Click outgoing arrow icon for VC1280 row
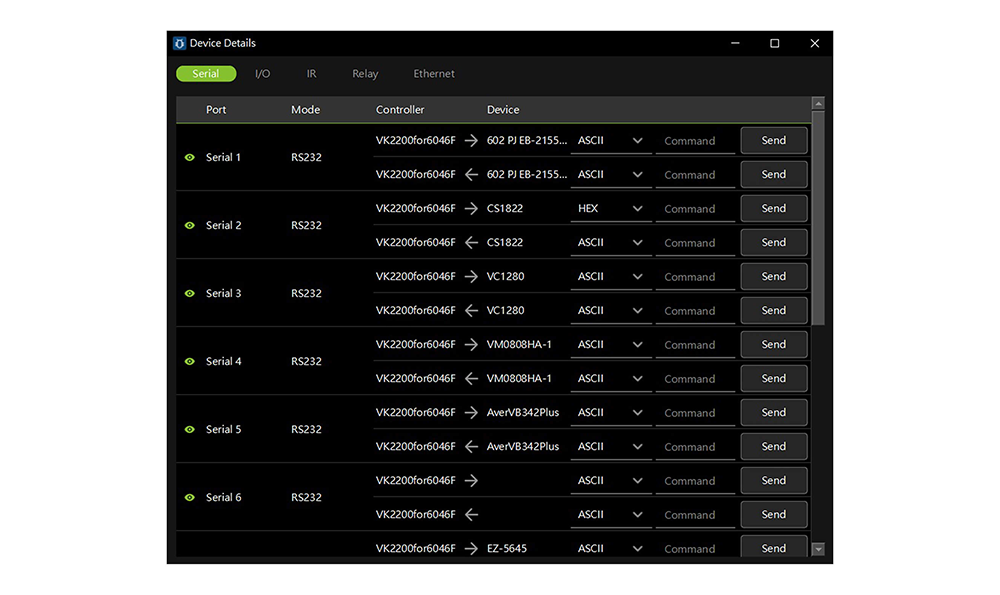This screenshot has width=1000, height=595. coord(471,277)
